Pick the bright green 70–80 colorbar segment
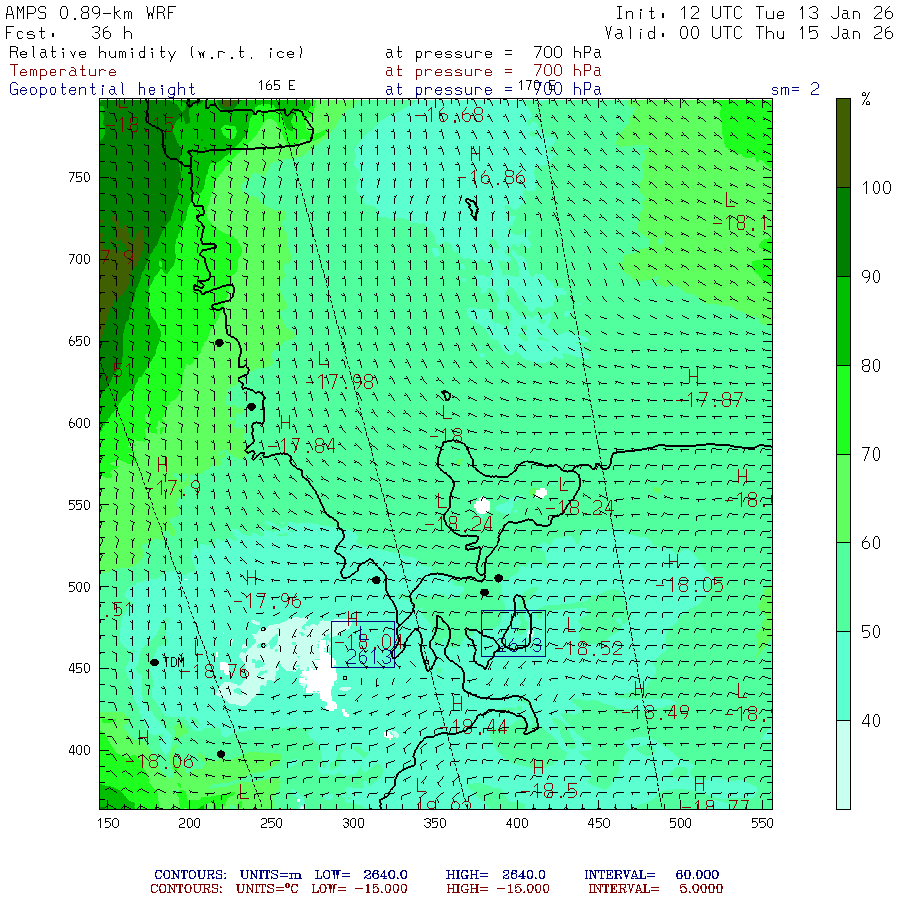The width and height of the screenshot is (900, 900). pyautogui.click(x=843, y=410)
